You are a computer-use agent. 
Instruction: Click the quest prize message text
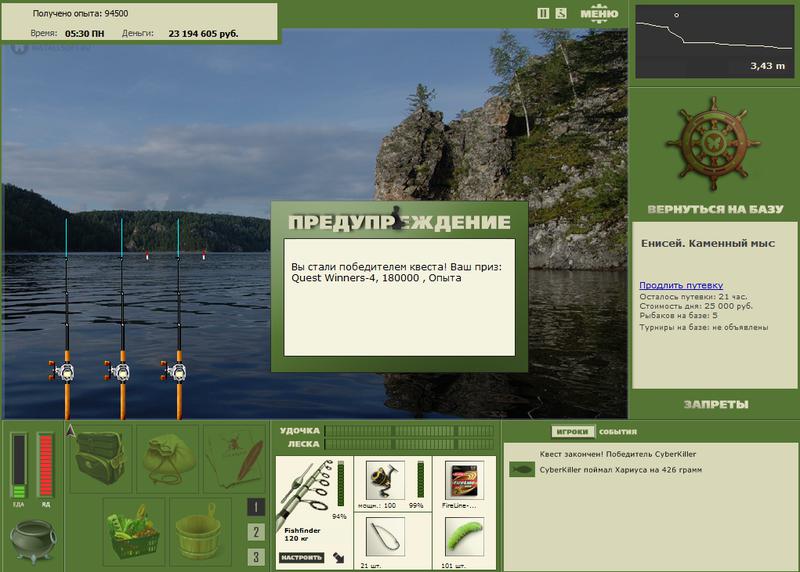(396, 272)
